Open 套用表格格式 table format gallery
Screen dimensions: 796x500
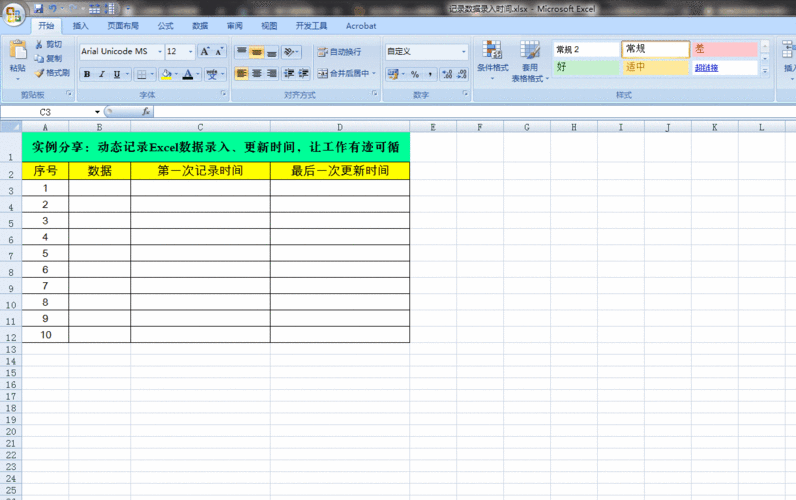pyautogui.click(x=530, y=61)
